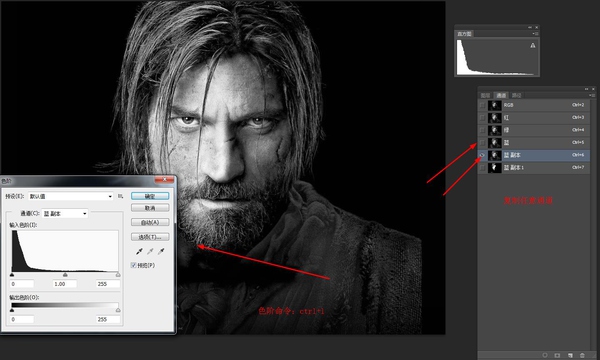Open the Channel dropdown in Levels
600x360 pixels.
point(65,213)
